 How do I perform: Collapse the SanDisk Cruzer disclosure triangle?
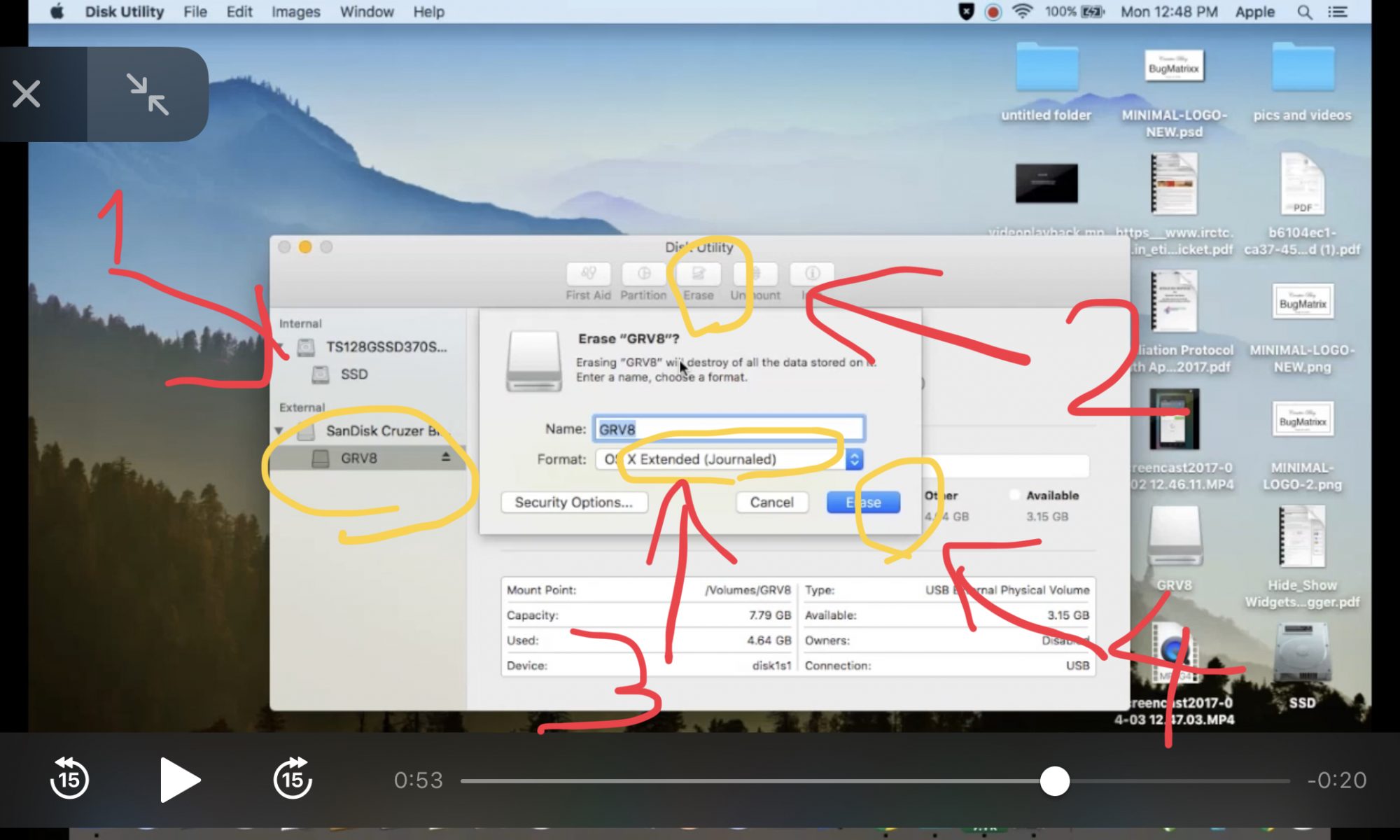(279, 430)
